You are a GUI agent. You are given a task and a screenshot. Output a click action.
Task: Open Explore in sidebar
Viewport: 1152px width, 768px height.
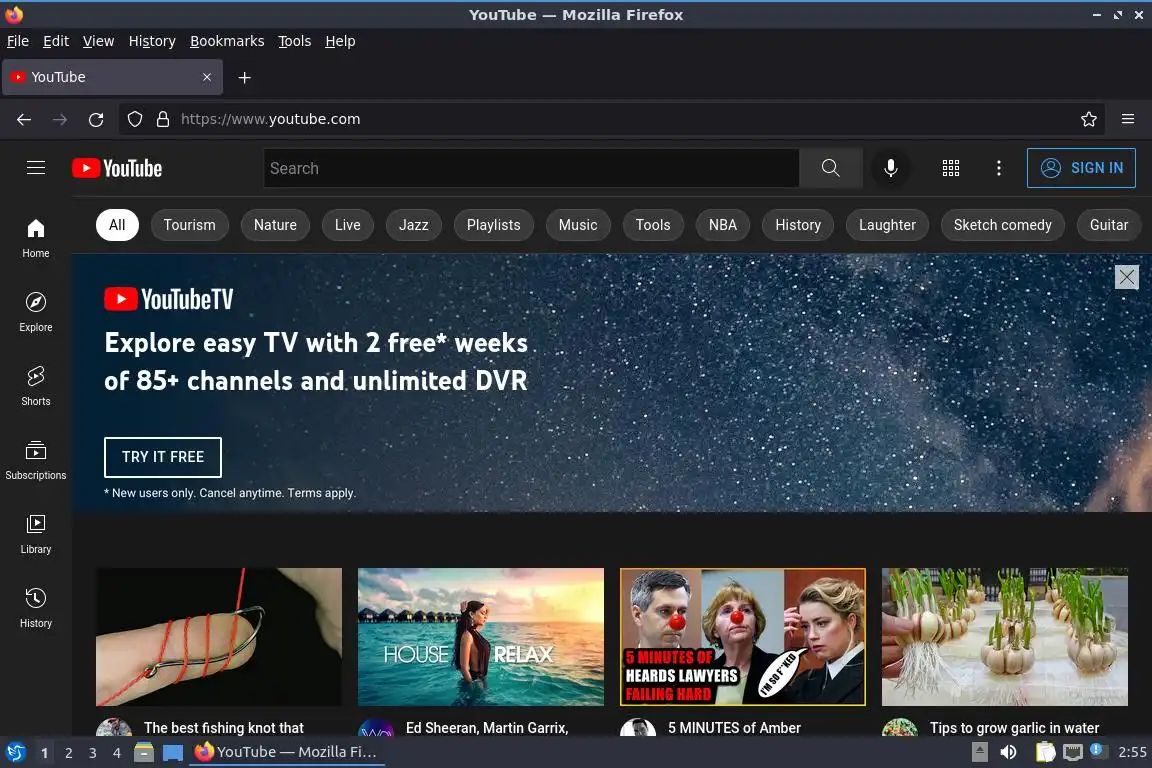pyautogui.click(x=36, y=312)
